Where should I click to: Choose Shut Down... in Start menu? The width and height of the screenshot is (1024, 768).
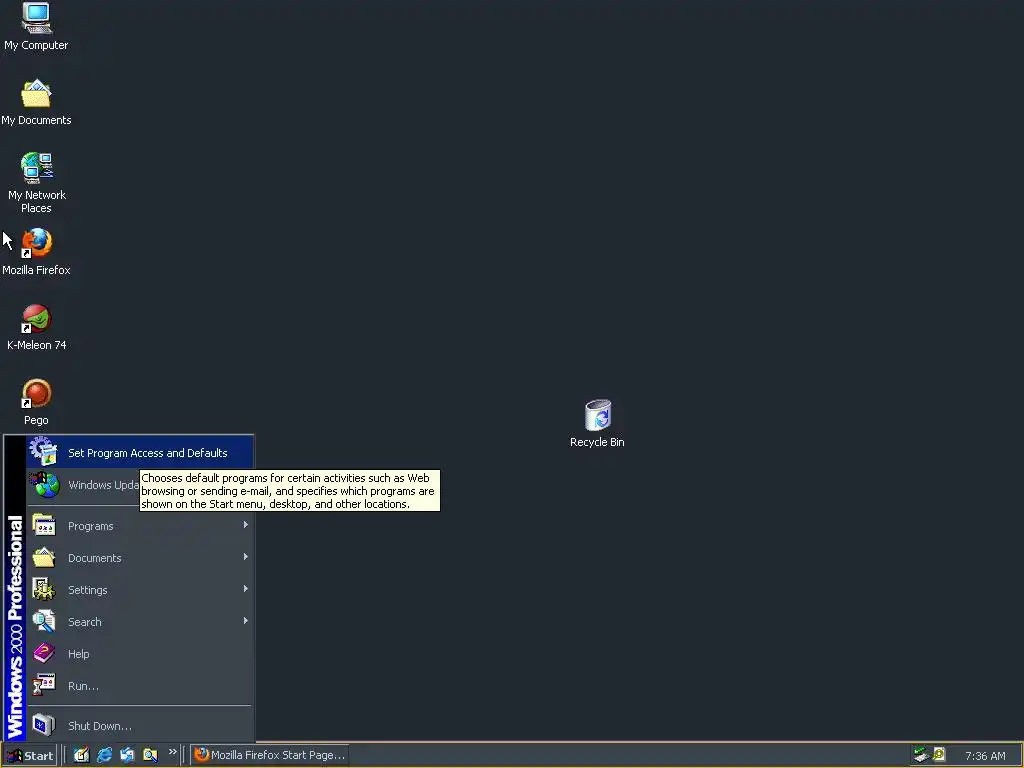tap(140, 726)
